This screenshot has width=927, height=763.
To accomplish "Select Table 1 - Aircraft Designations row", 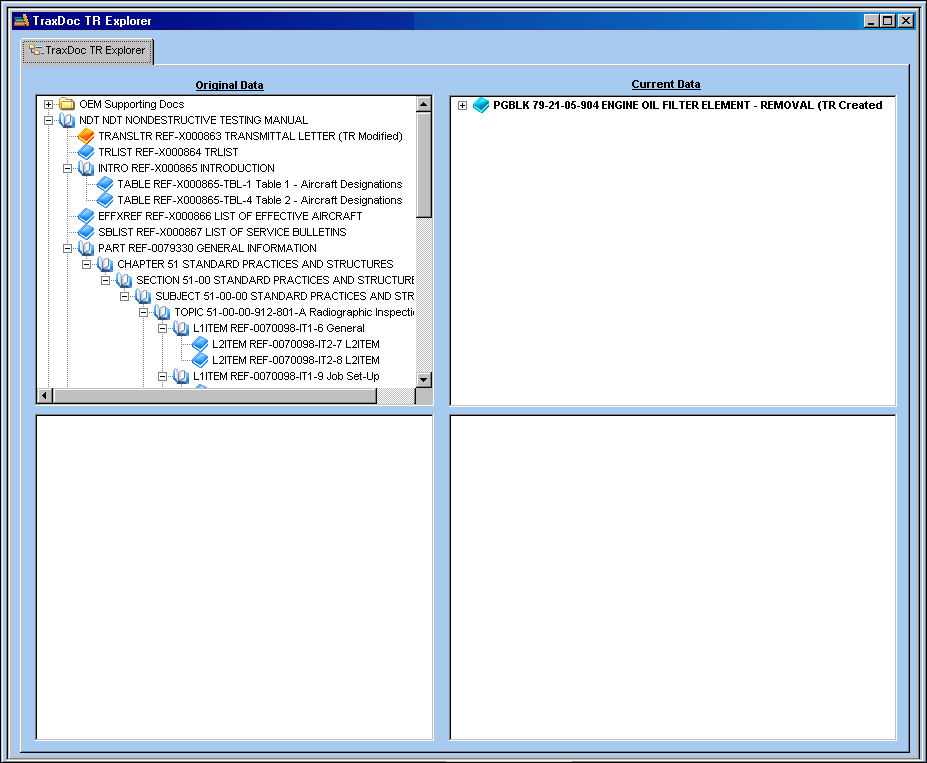I will point(260,184).
